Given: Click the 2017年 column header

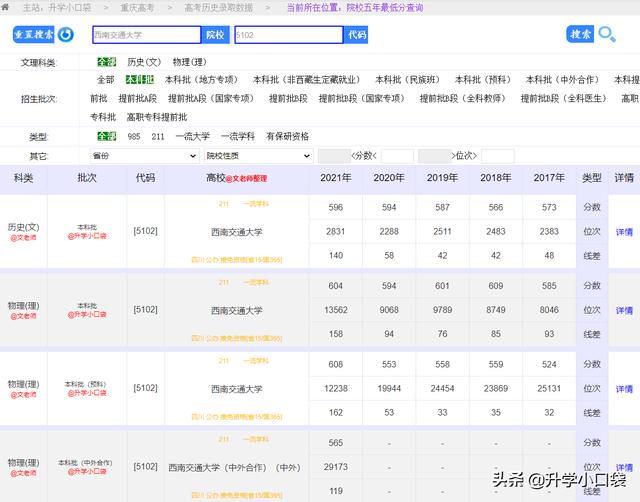Looking at the screenshot, I should (549, 178).
